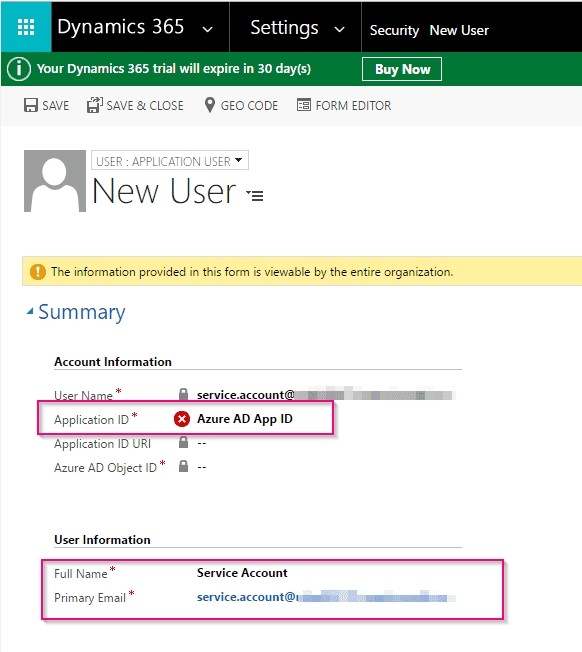Click the Application ID URI lock icon

183,442
